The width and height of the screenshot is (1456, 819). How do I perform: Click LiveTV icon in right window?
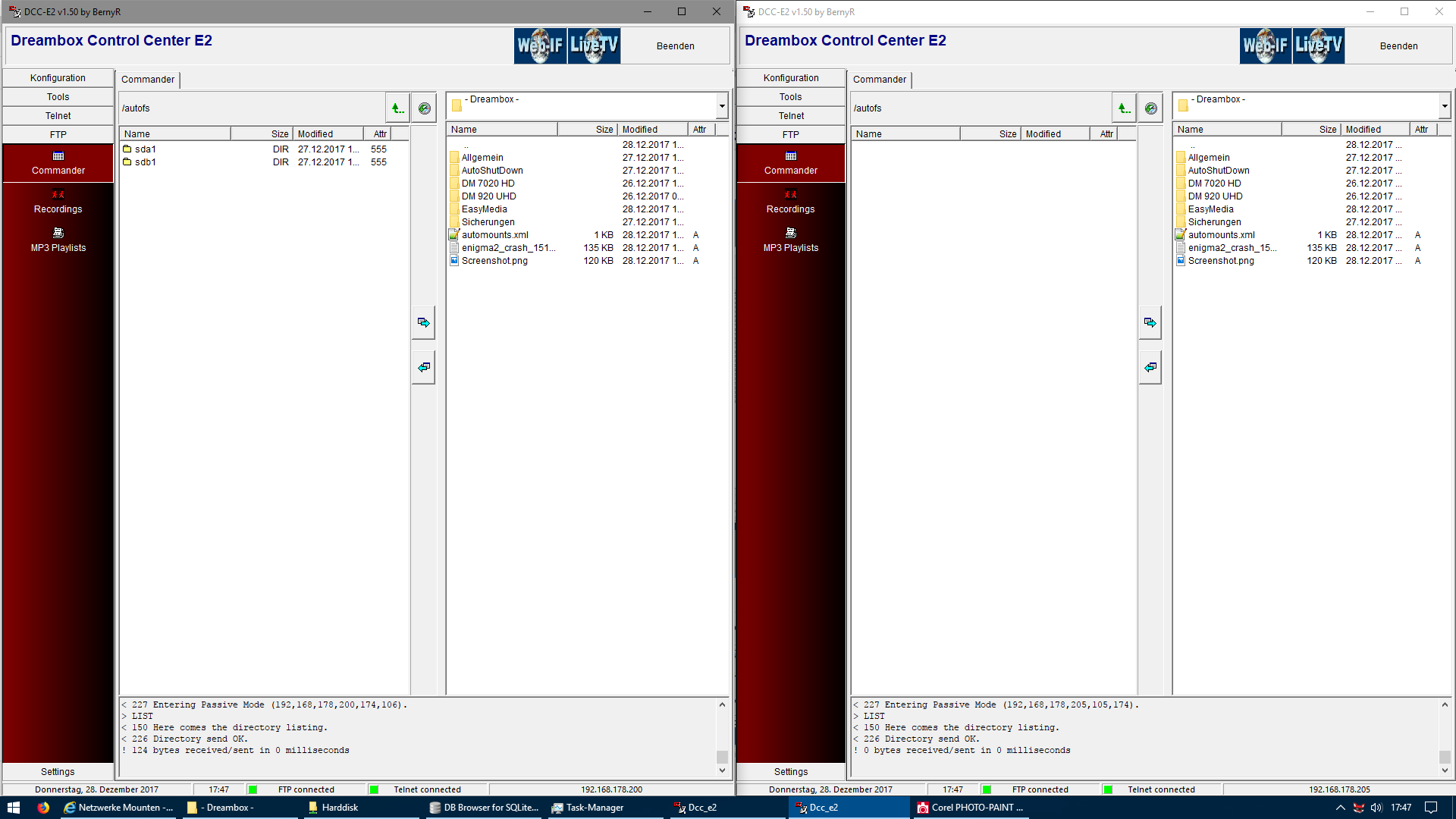point(1319,45)
